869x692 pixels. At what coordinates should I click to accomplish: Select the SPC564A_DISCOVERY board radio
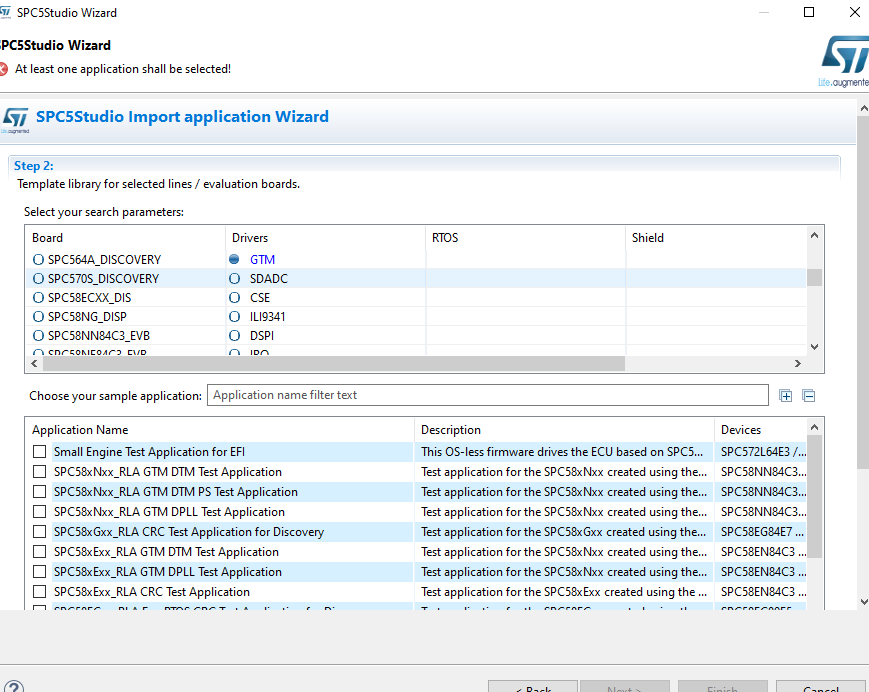[38, 259]
